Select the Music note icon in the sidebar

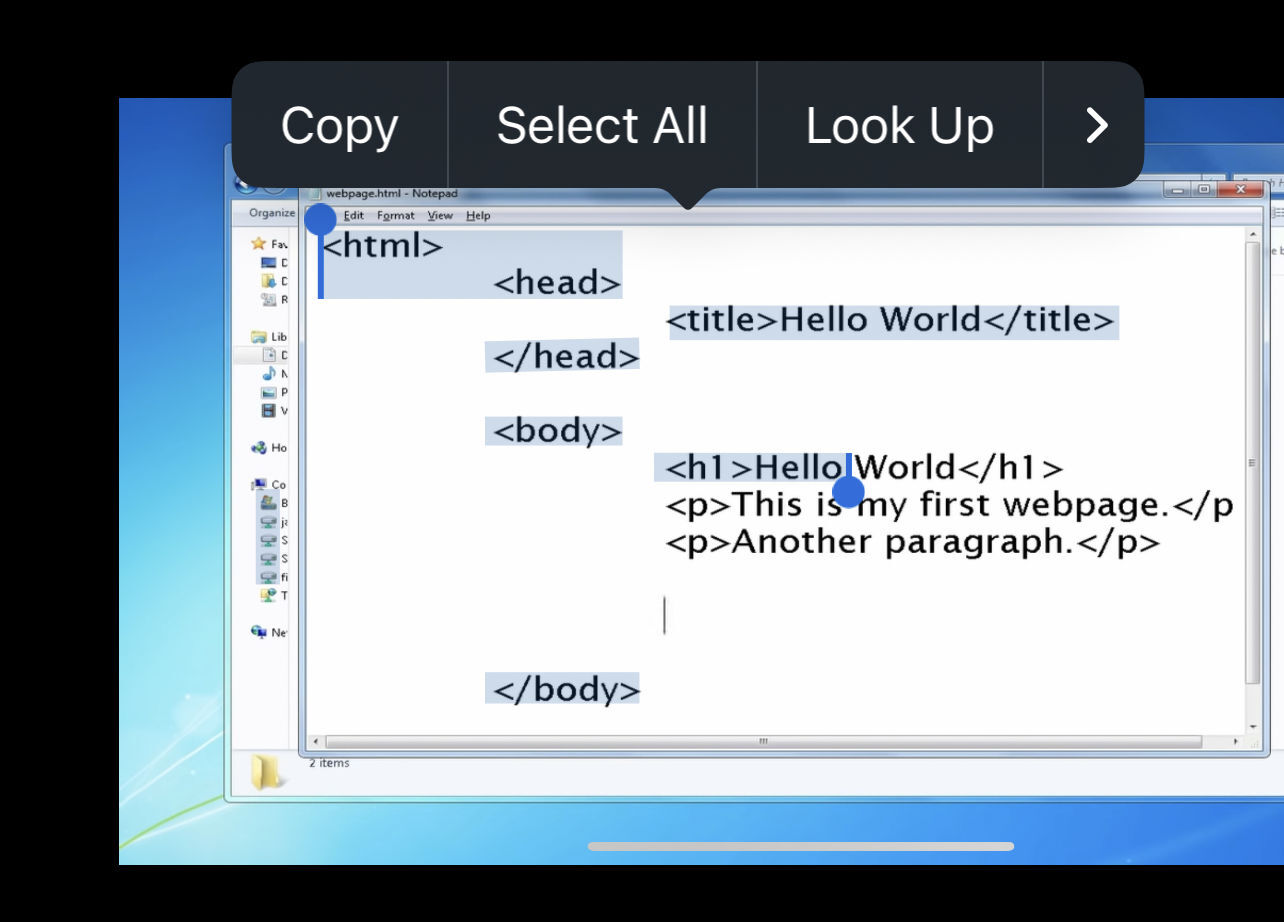pyautogui.click(x=268, y=374)
